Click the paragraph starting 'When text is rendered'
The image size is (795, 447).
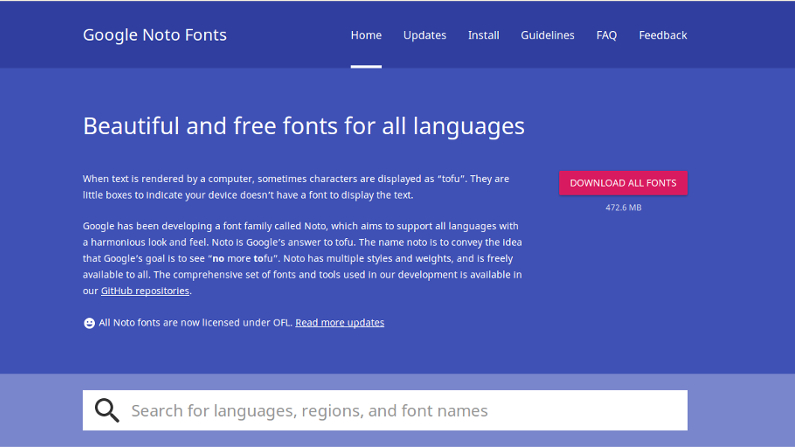(x=296, y=187)
